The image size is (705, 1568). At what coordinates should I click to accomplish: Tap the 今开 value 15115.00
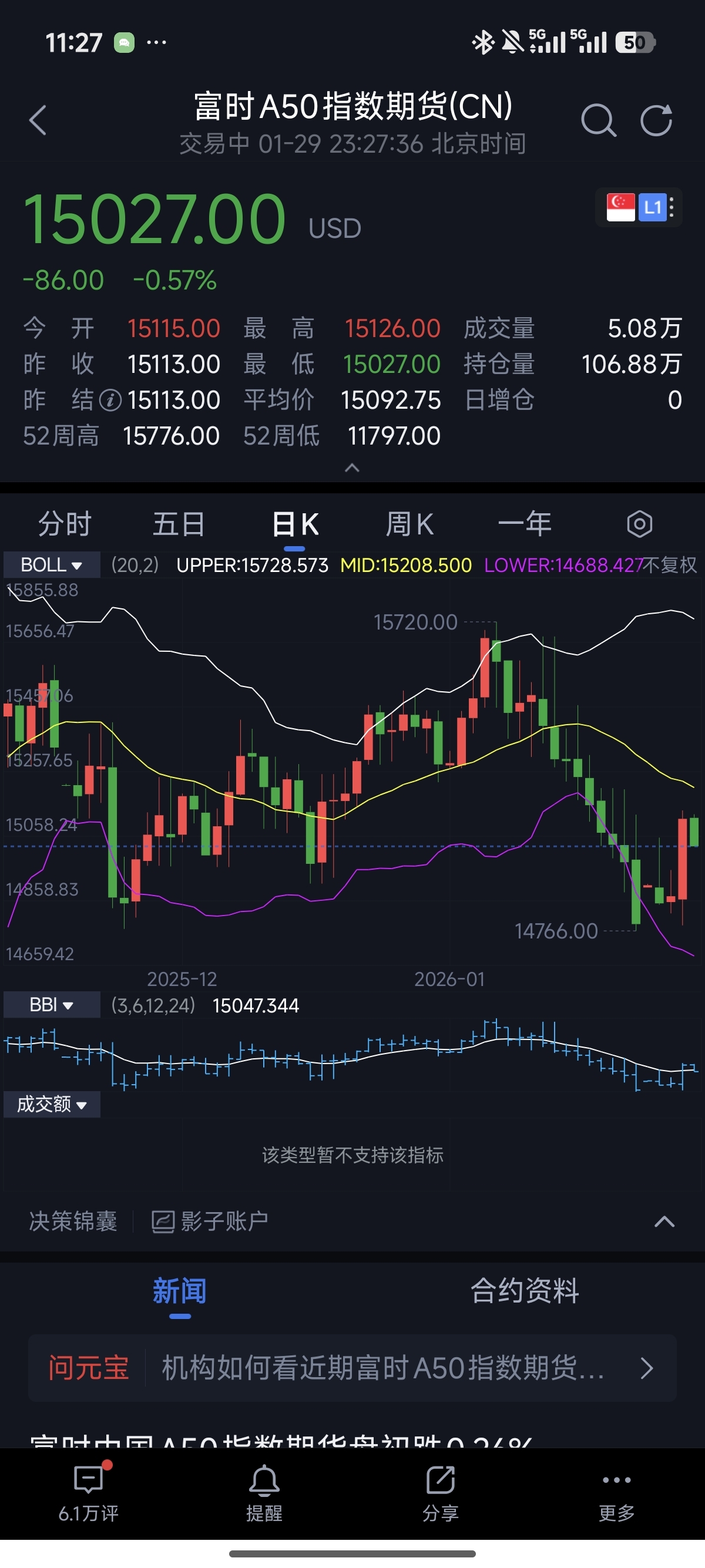173,328
